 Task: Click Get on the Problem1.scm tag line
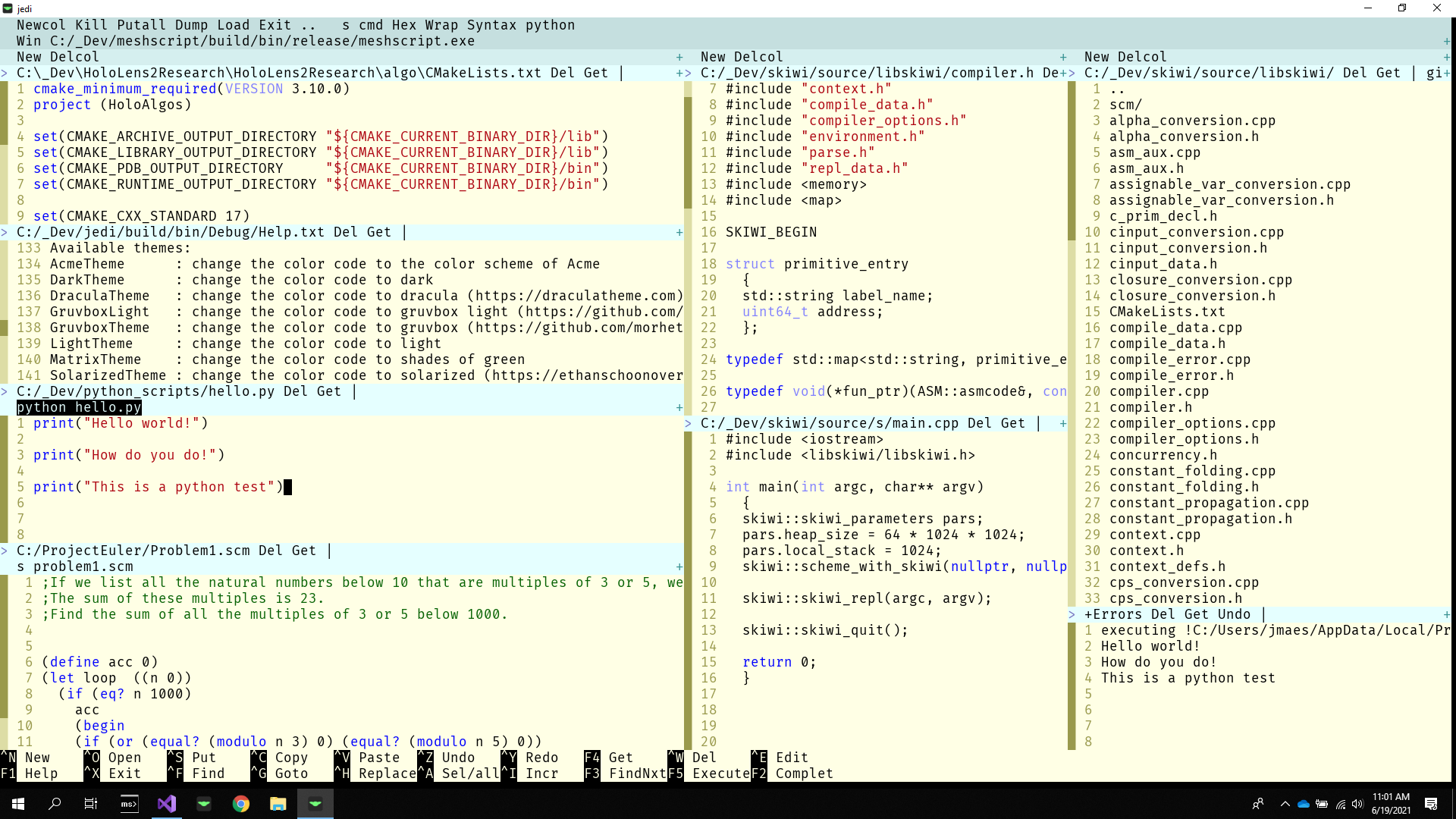304,551
